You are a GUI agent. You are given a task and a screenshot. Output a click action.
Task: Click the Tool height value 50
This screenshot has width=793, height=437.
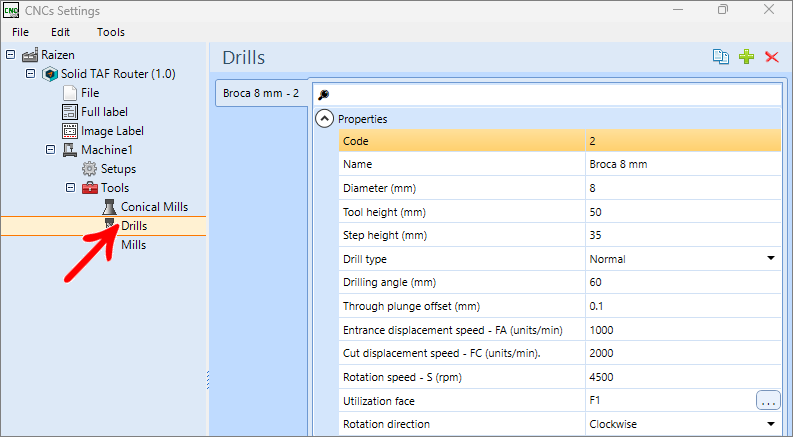tap(683, 212)
